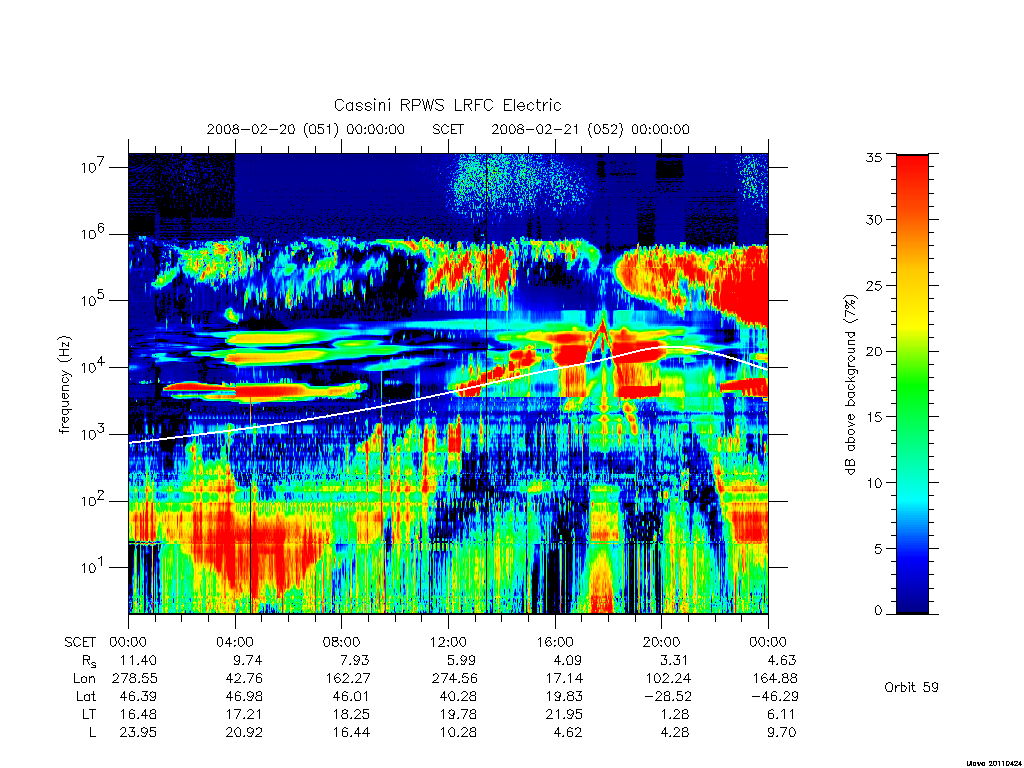Click the colorbar tick value 35

tap(873, 157)
